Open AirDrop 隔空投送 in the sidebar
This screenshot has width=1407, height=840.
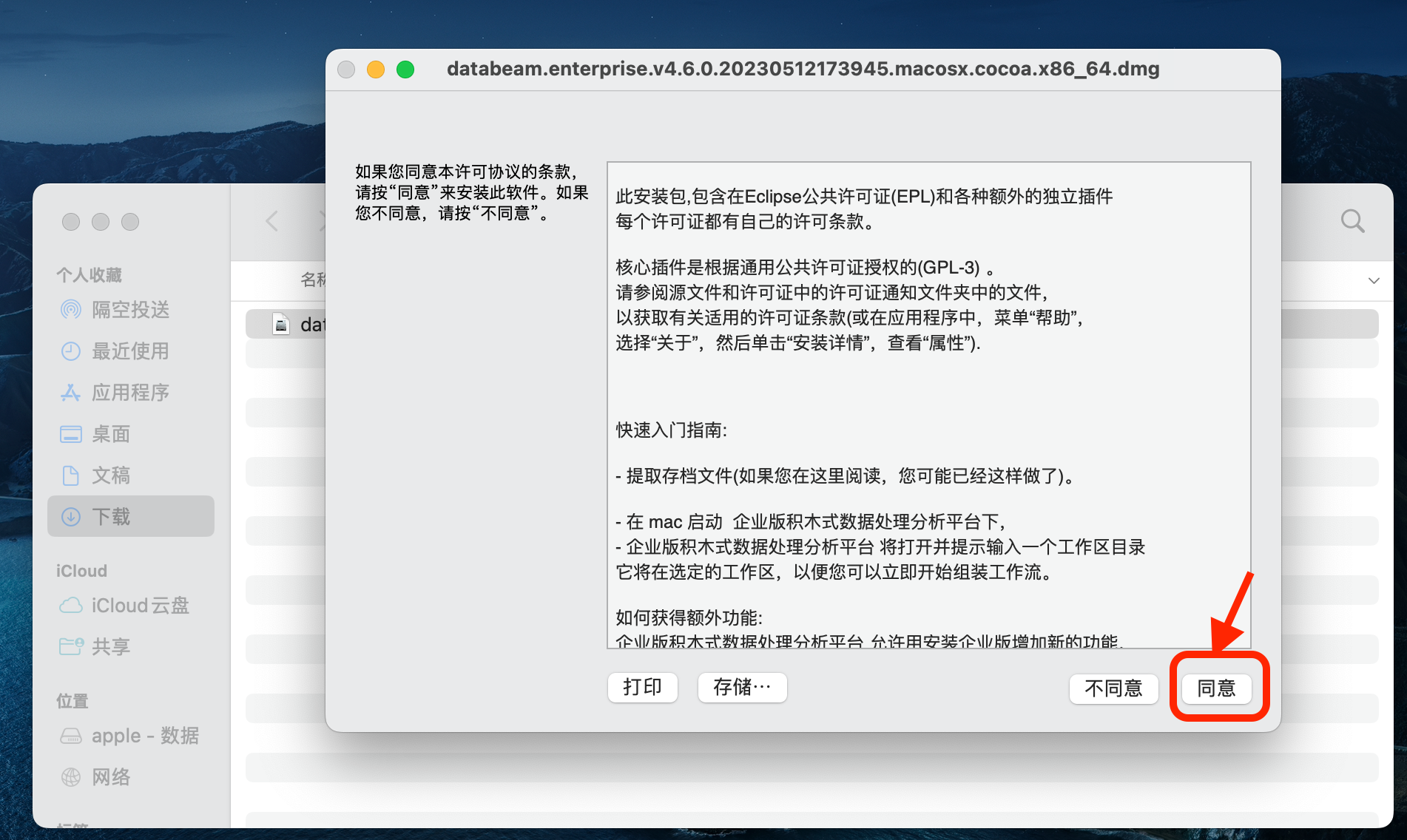pos(130,310)
